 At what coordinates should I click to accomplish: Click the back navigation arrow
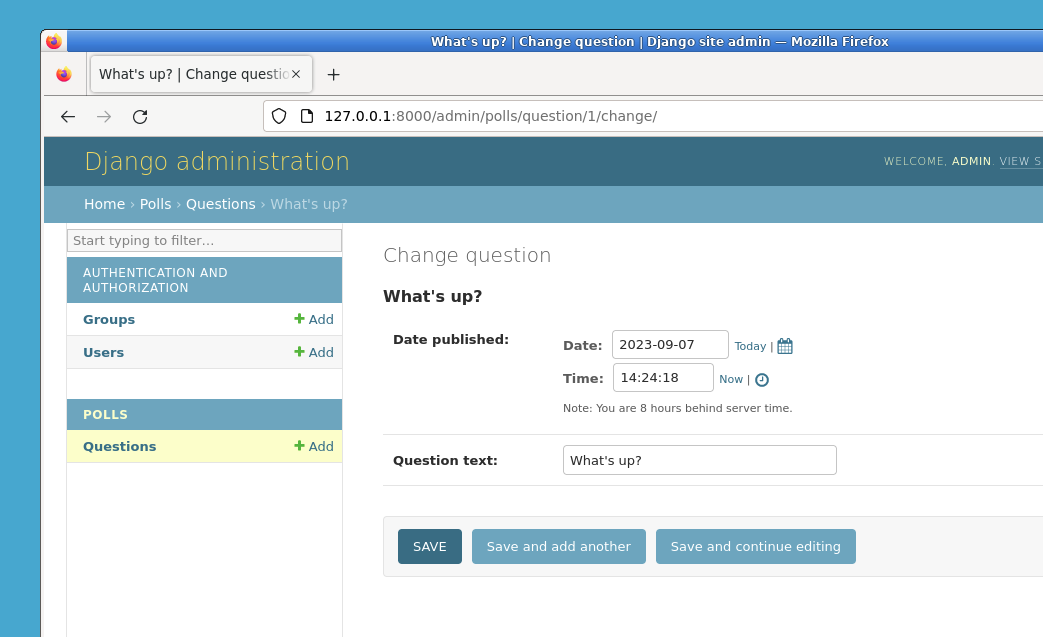(x=67, y=116)
